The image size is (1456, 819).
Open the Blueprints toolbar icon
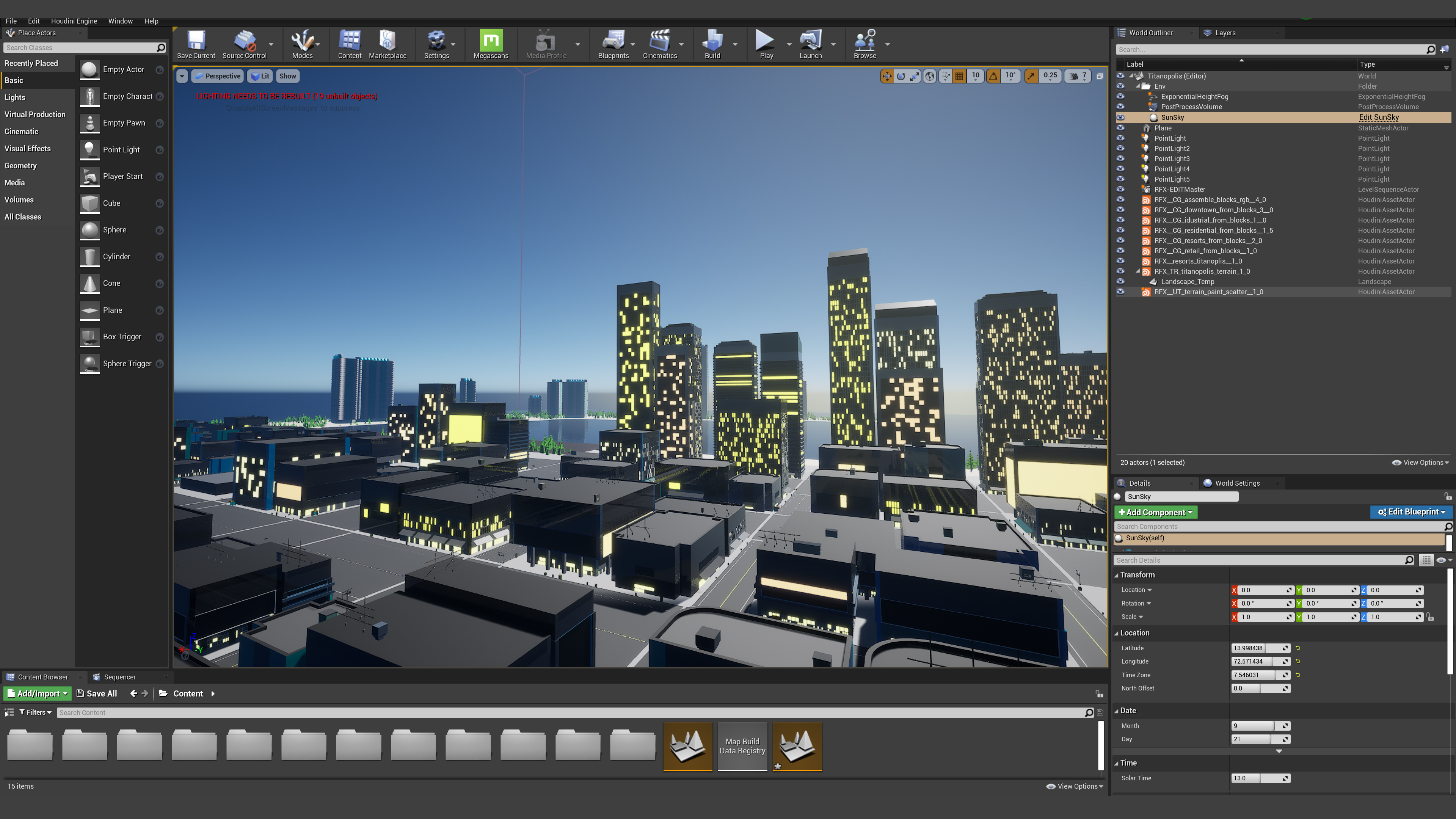pyautogui.click(x=613, y=44)
